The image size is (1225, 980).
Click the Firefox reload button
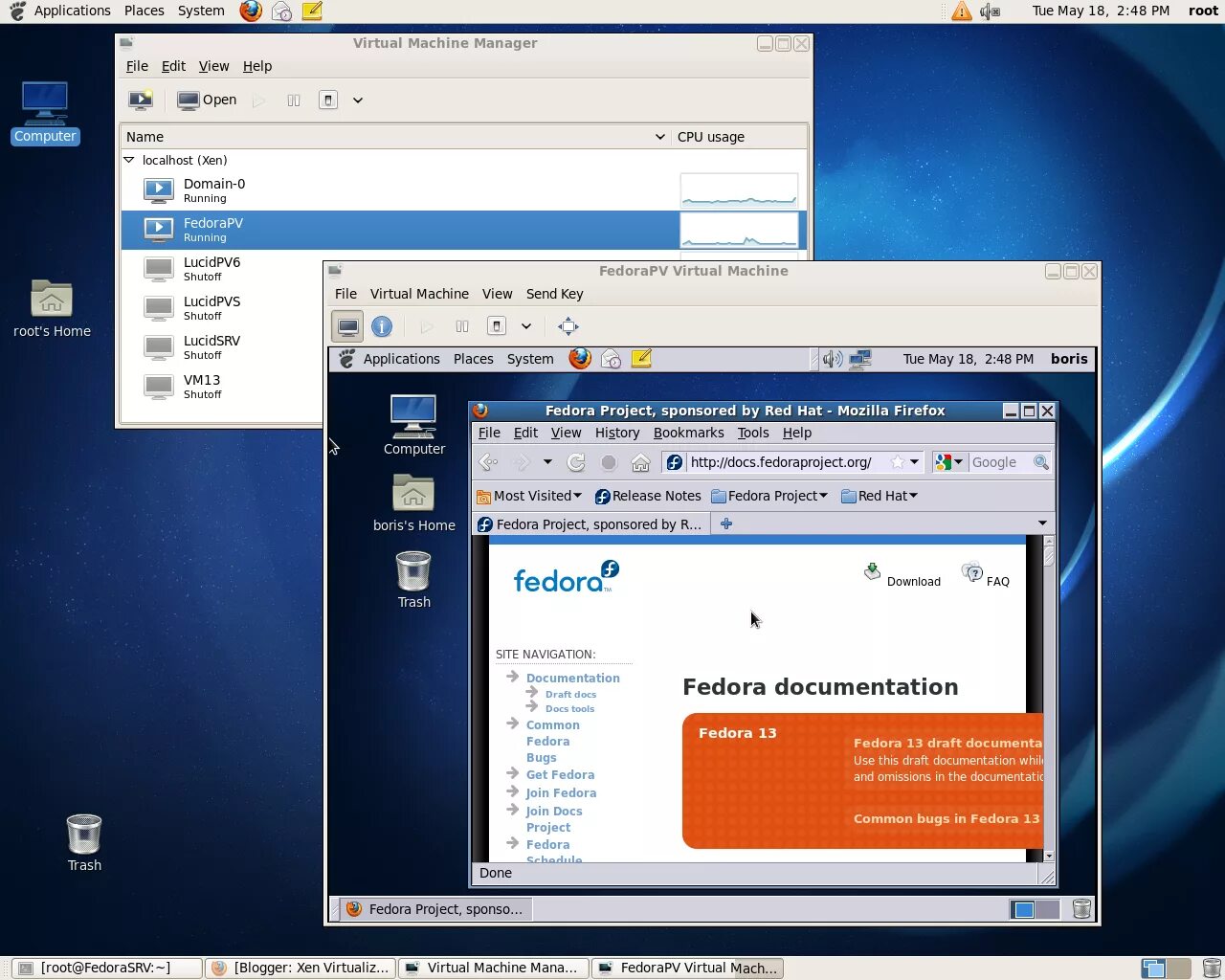click(576, 462)
